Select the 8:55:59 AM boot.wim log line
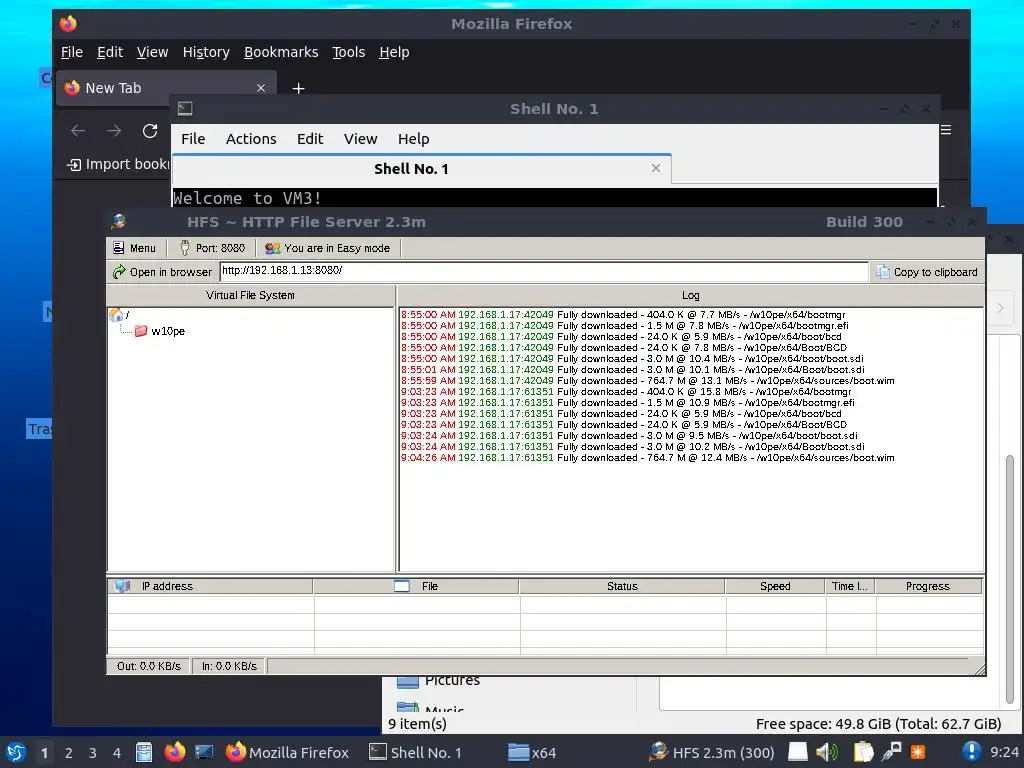Screen dimensions: 1024x768 (x=647, y=381)
